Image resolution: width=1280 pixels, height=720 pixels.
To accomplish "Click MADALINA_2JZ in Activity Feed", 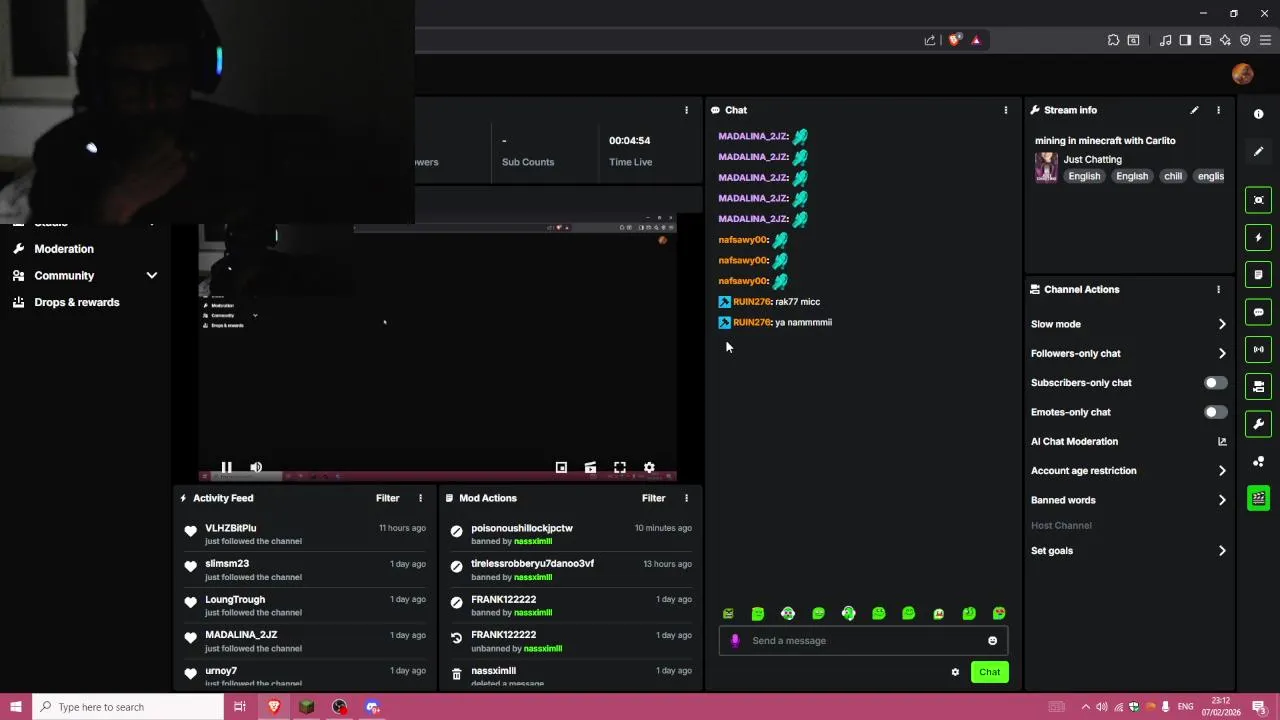I will click(241, 635).
